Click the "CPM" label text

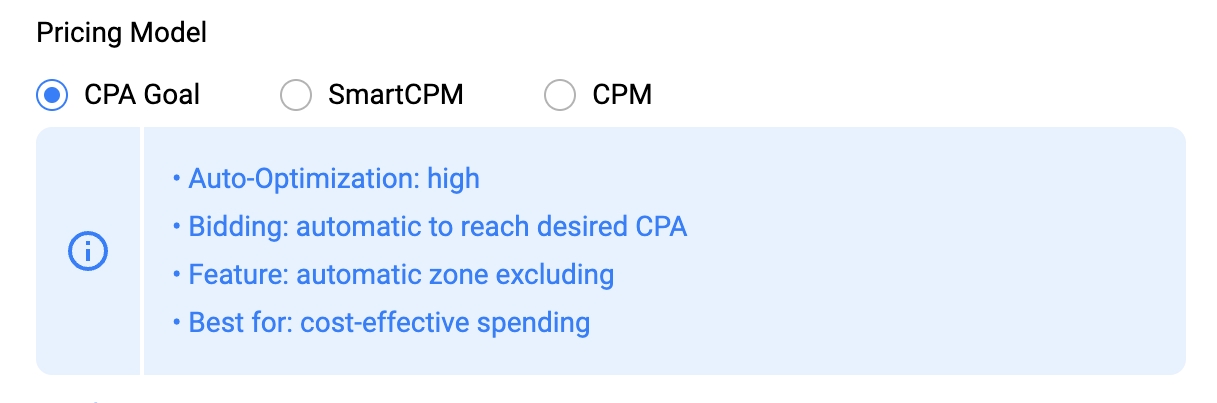622,95
